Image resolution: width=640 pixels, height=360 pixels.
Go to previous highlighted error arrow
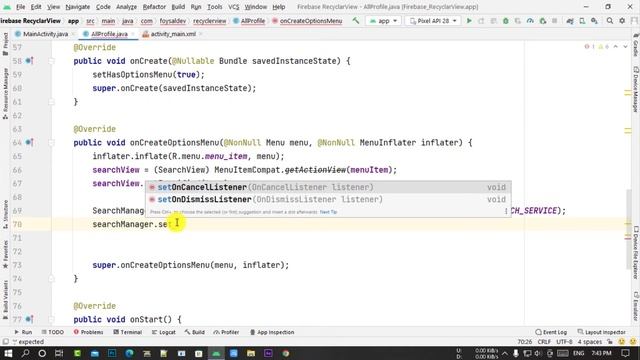click(x=616, y=47)
